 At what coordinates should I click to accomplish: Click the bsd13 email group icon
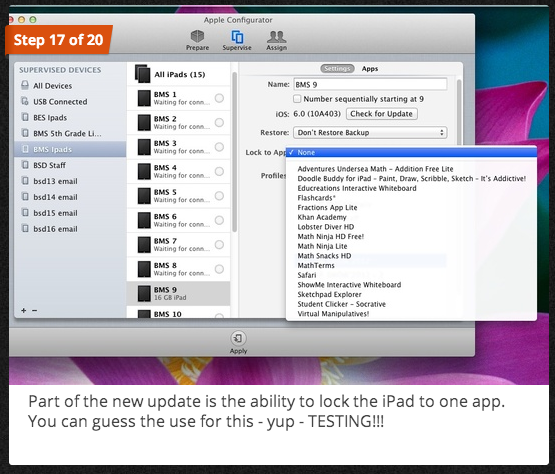(25, 181)
